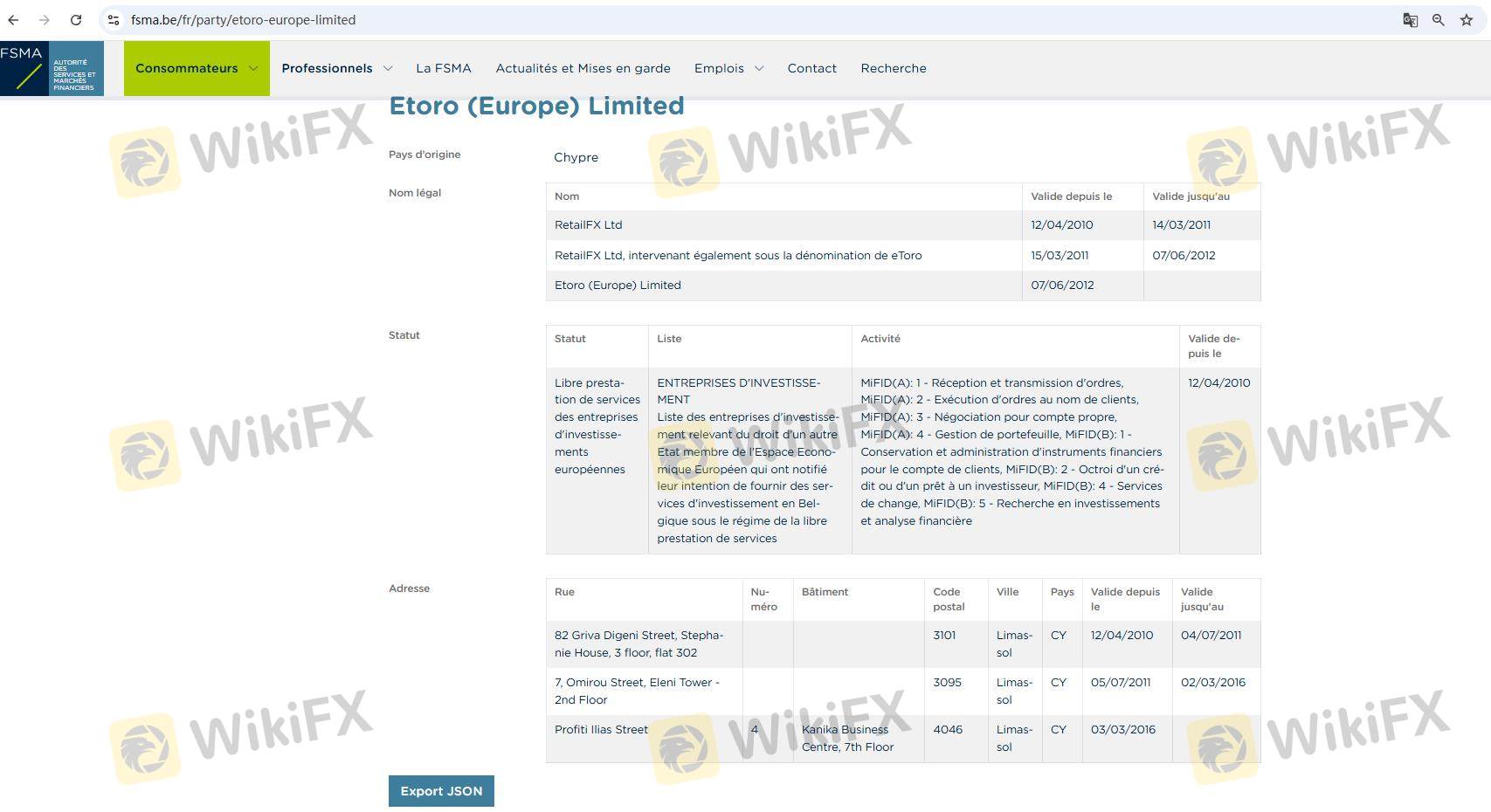The width and height of the screenshot is (1491, 812).
Task: Click the Chypre country value
Action: coord(576,157)
